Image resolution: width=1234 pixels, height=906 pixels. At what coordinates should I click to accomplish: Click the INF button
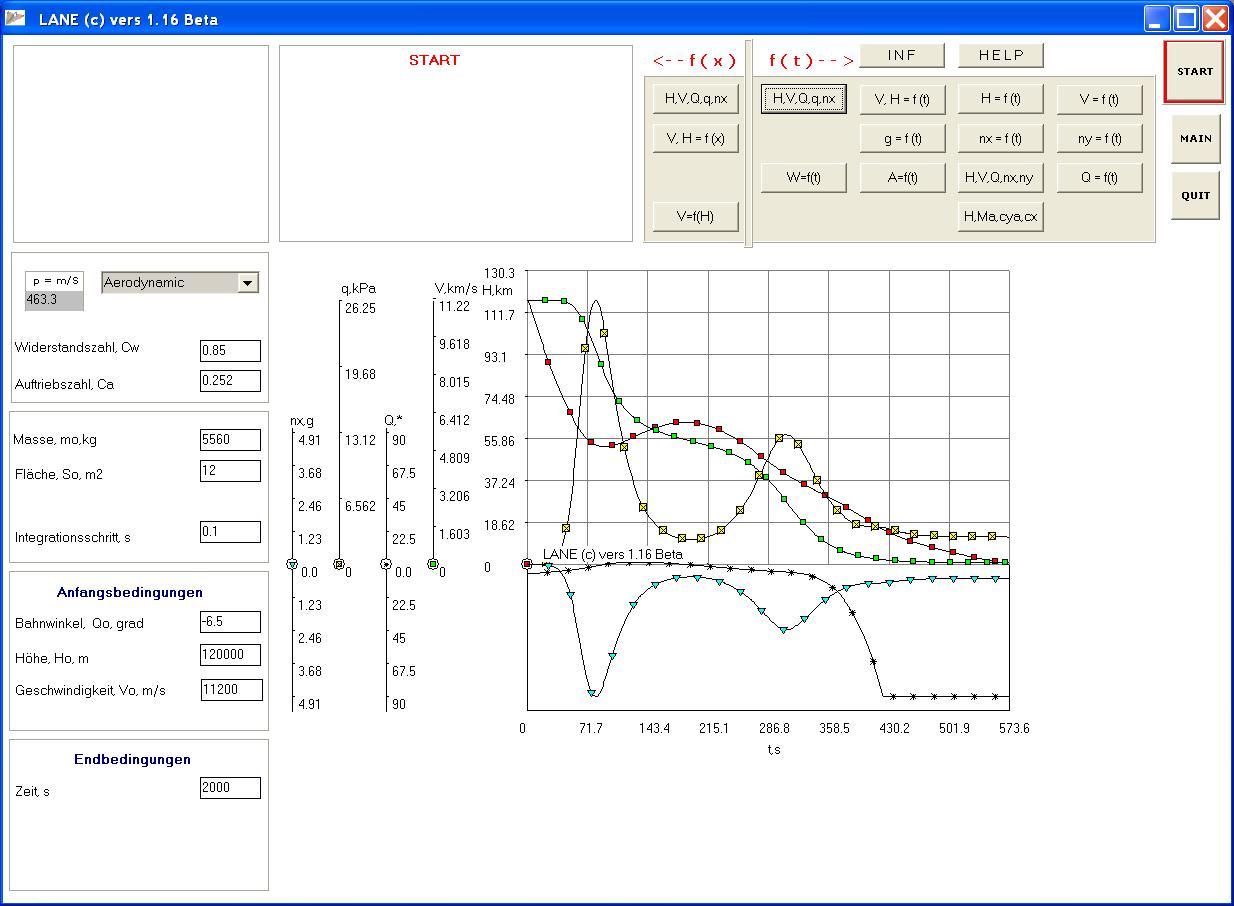pyautogui.click(x=902, y=55)
